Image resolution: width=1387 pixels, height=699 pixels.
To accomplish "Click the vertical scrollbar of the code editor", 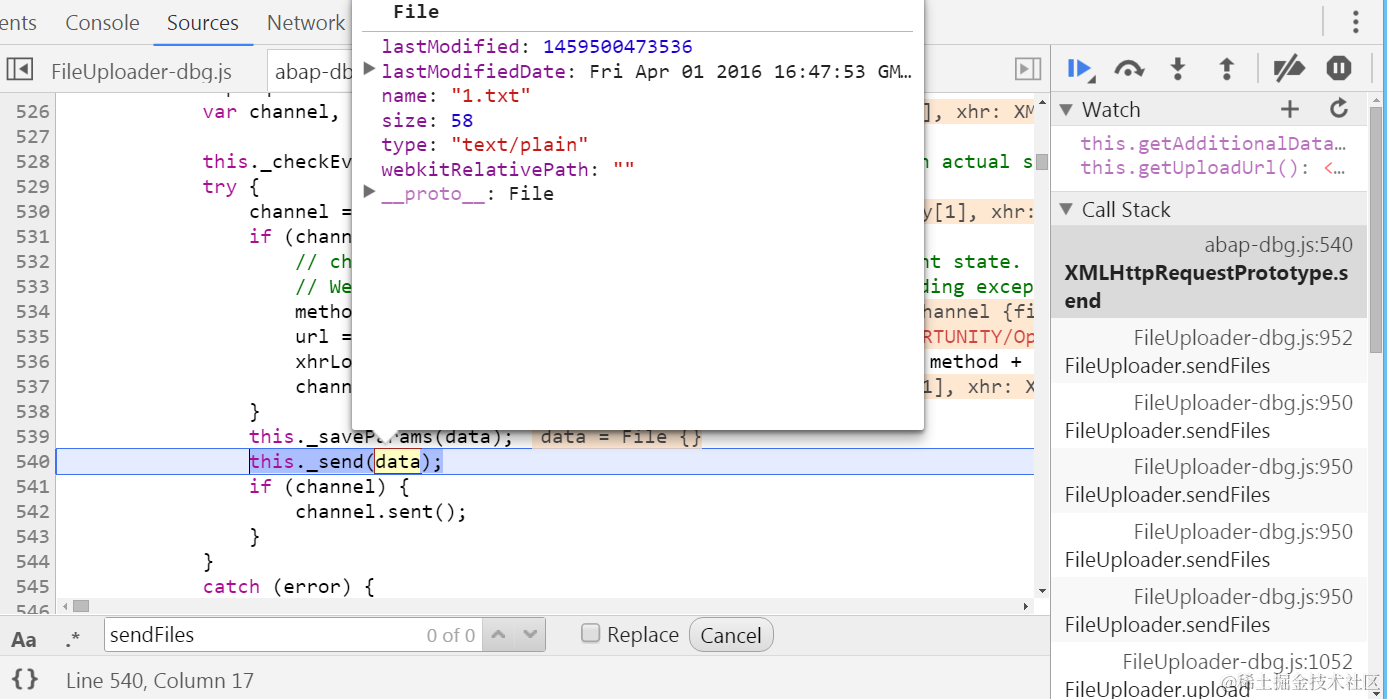I will (x=1042, y=162).
